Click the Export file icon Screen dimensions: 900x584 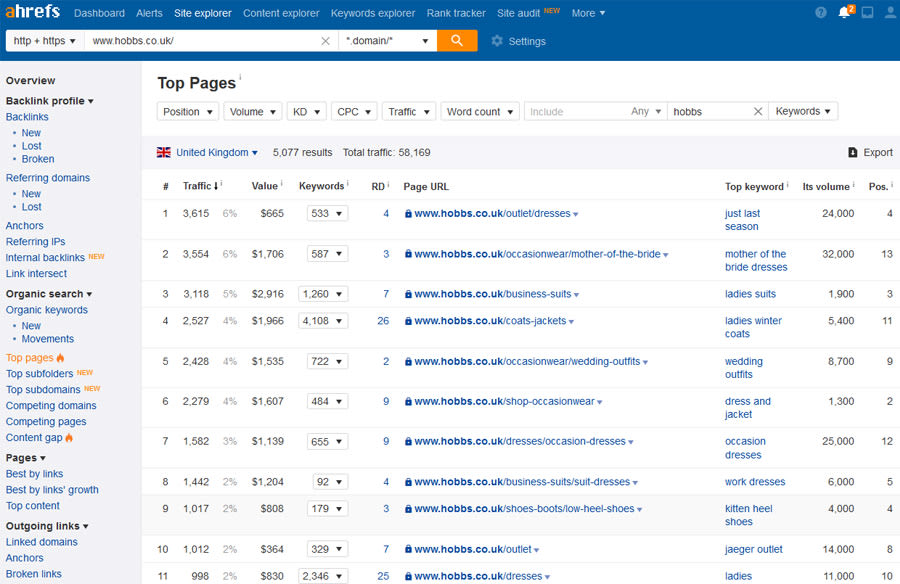pos(853,152)
